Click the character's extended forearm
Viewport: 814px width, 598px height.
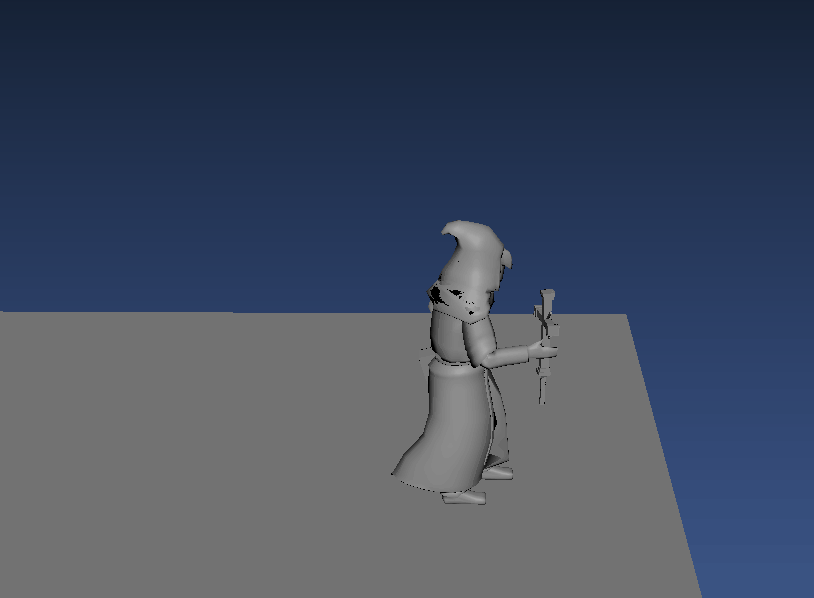click(x=509, y=354)
